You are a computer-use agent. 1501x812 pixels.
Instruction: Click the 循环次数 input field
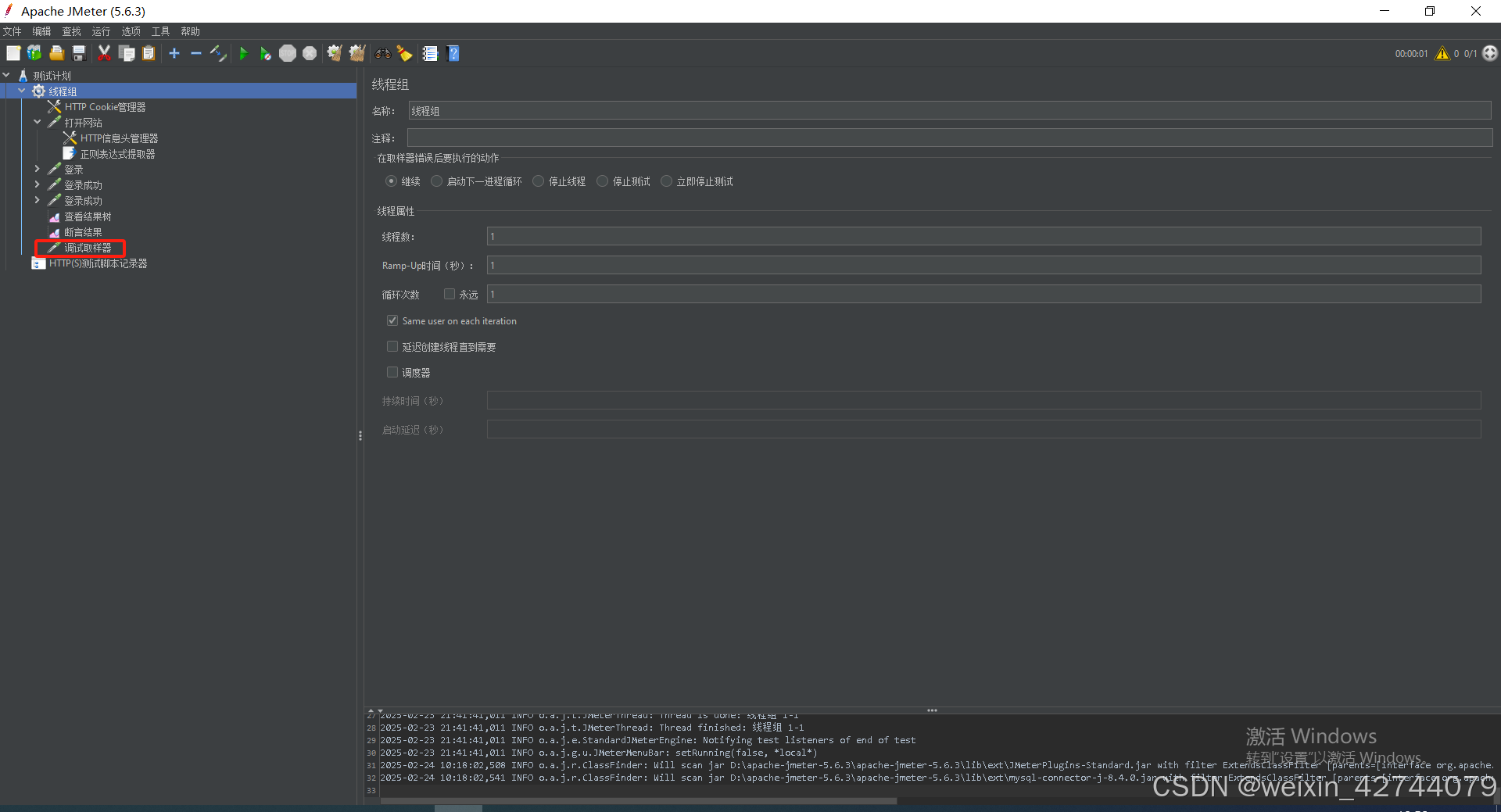[x=983, y=294]
